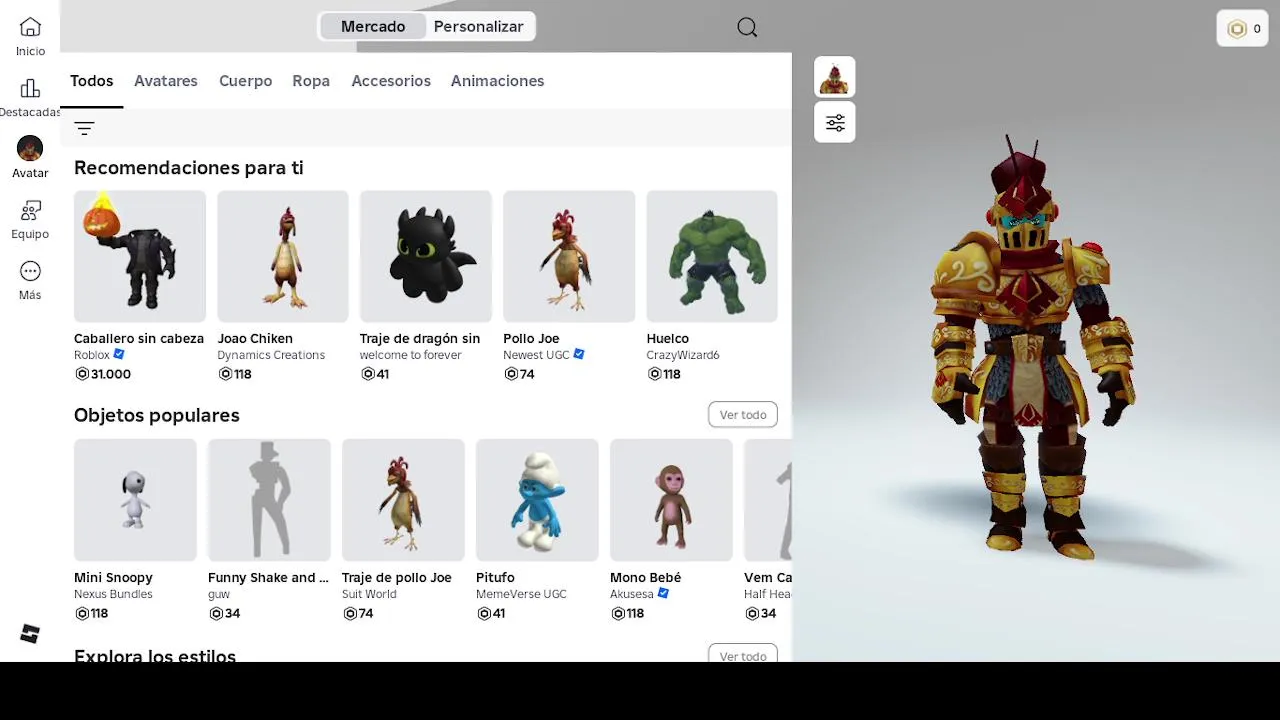
Task: Open Mini Snoopy item thumbnail
Action: tap(135, 500)
